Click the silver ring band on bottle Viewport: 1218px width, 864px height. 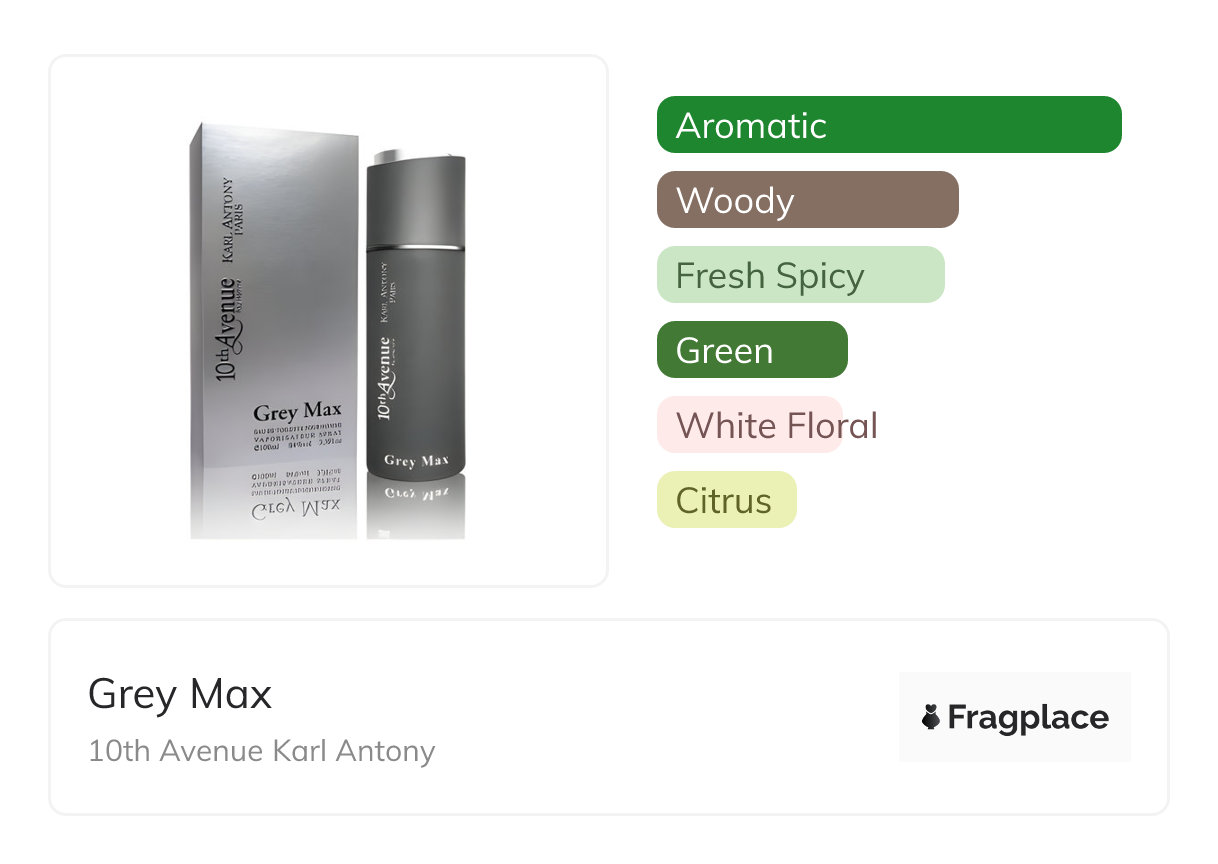tap(416, 245)
